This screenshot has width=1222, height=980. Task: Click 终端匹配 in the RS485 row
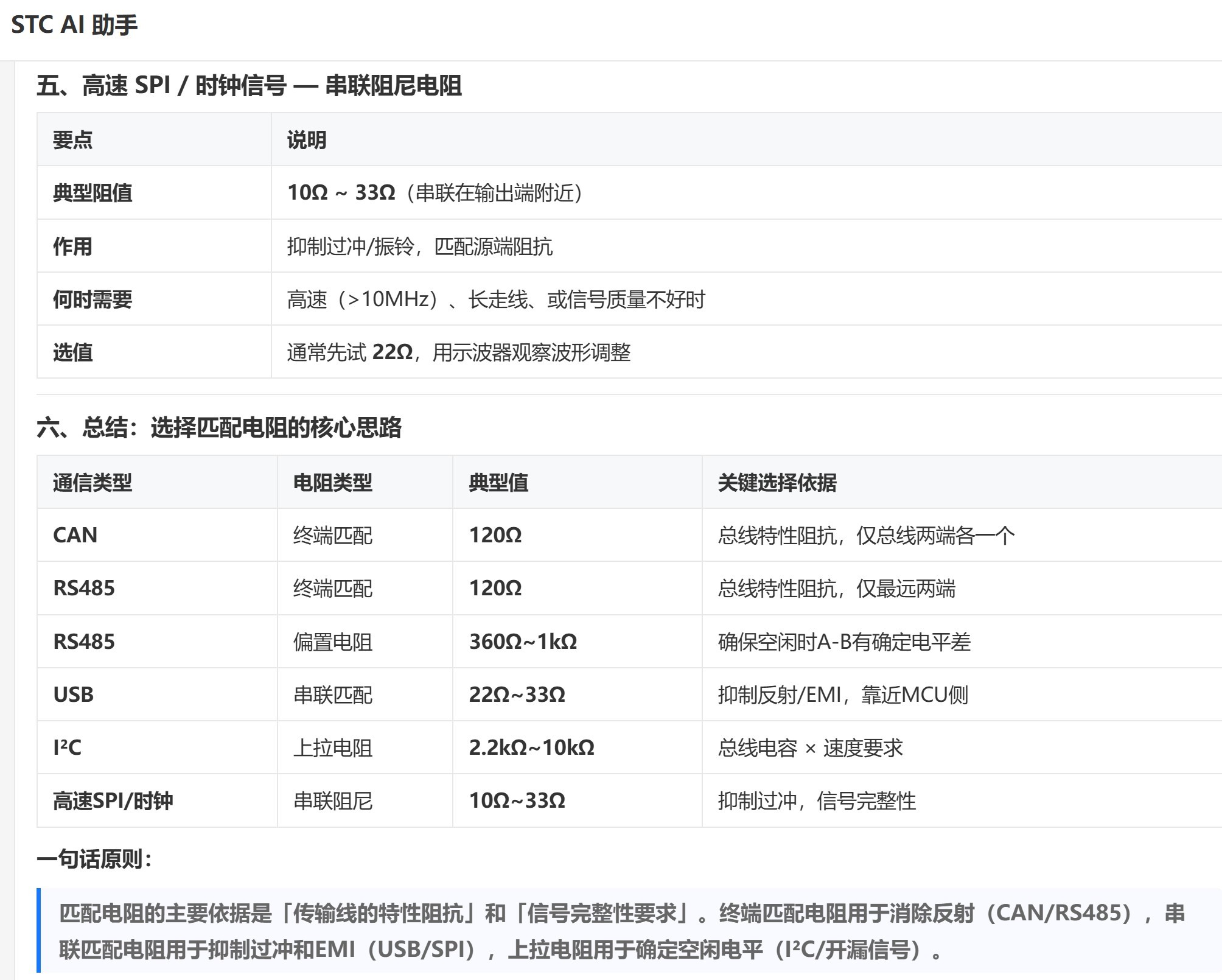coord(333,589)
